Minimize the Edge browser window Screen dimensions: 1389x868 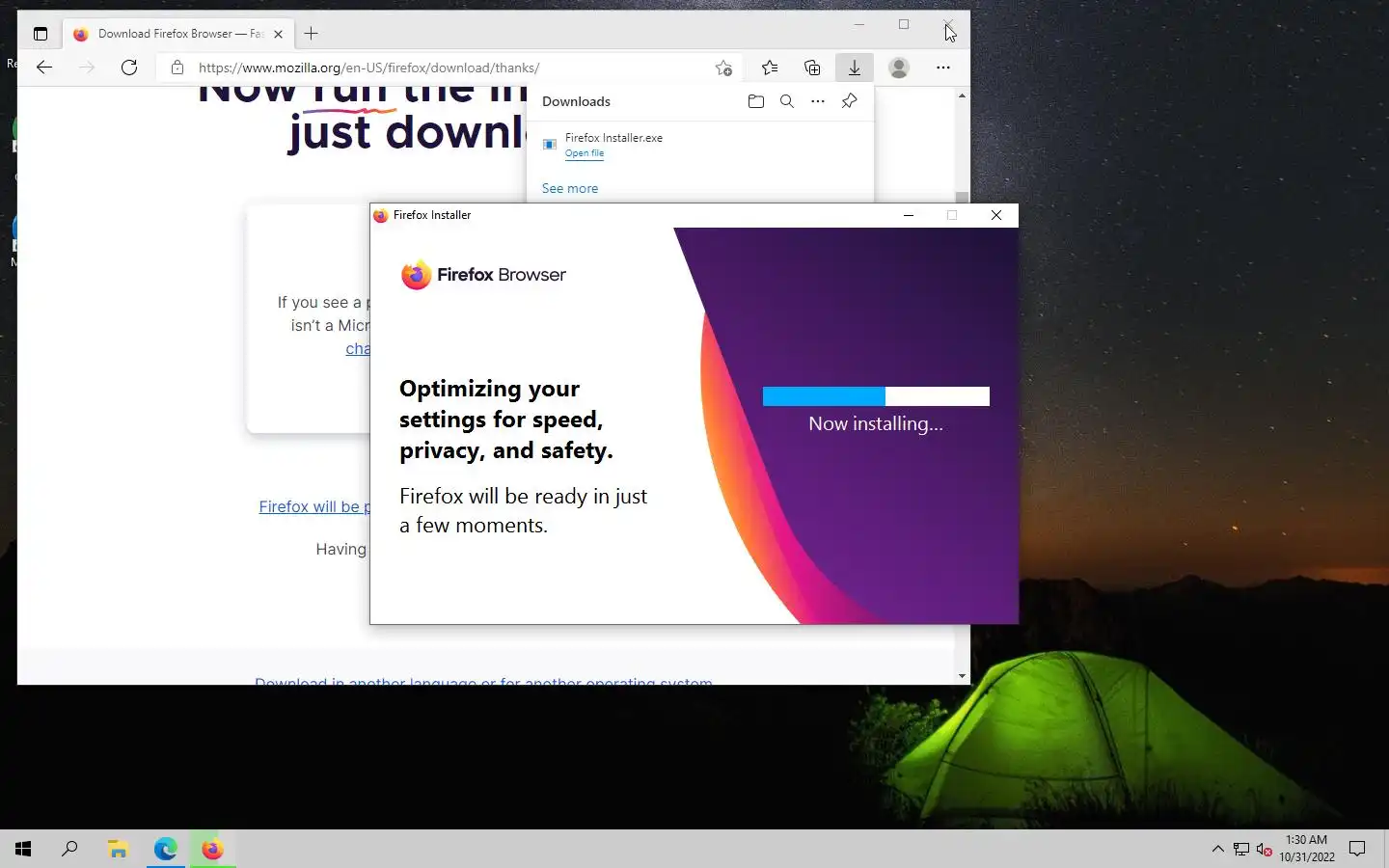point(859,24)
